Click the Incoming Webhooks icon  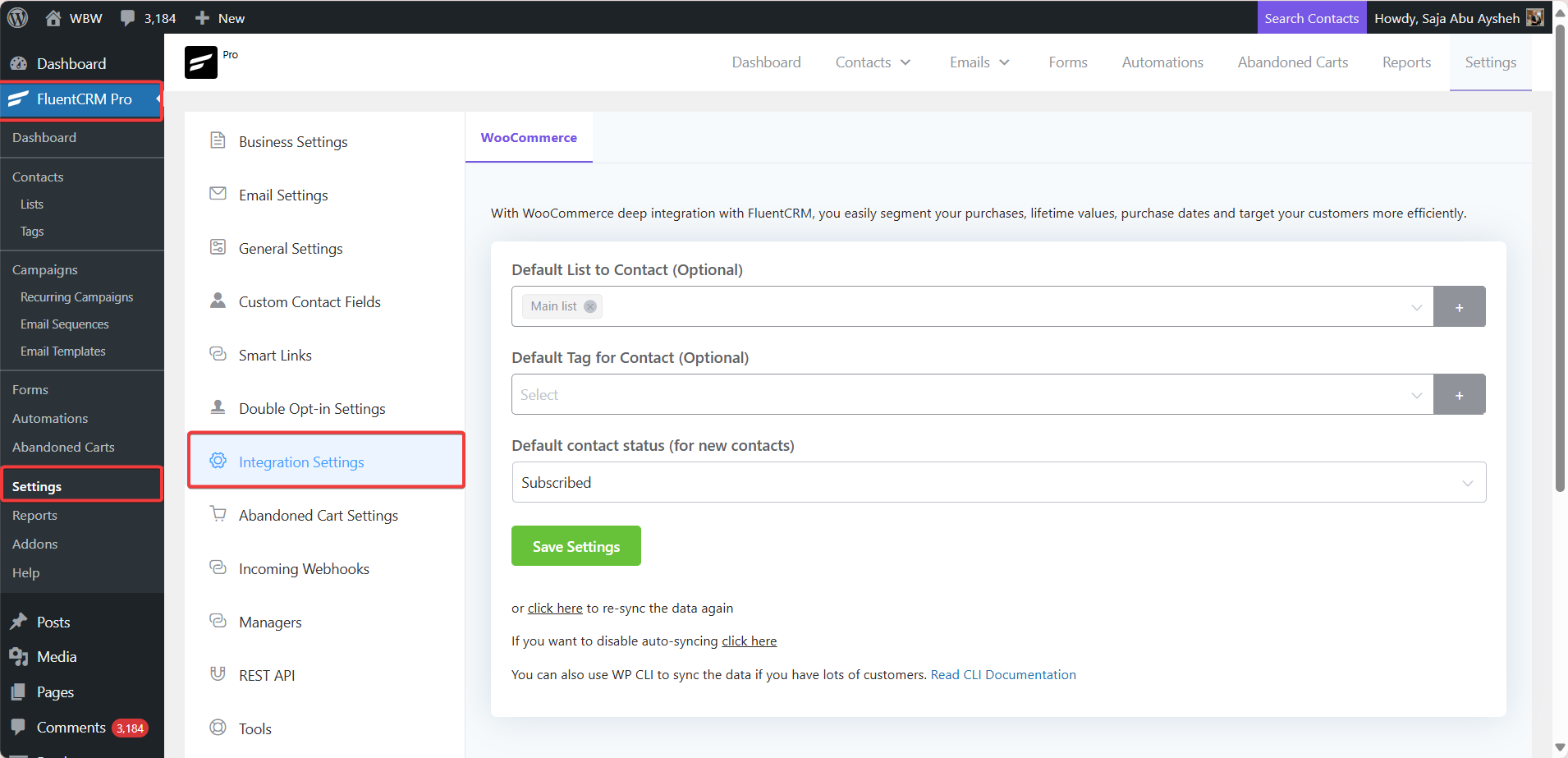[218, 567]
